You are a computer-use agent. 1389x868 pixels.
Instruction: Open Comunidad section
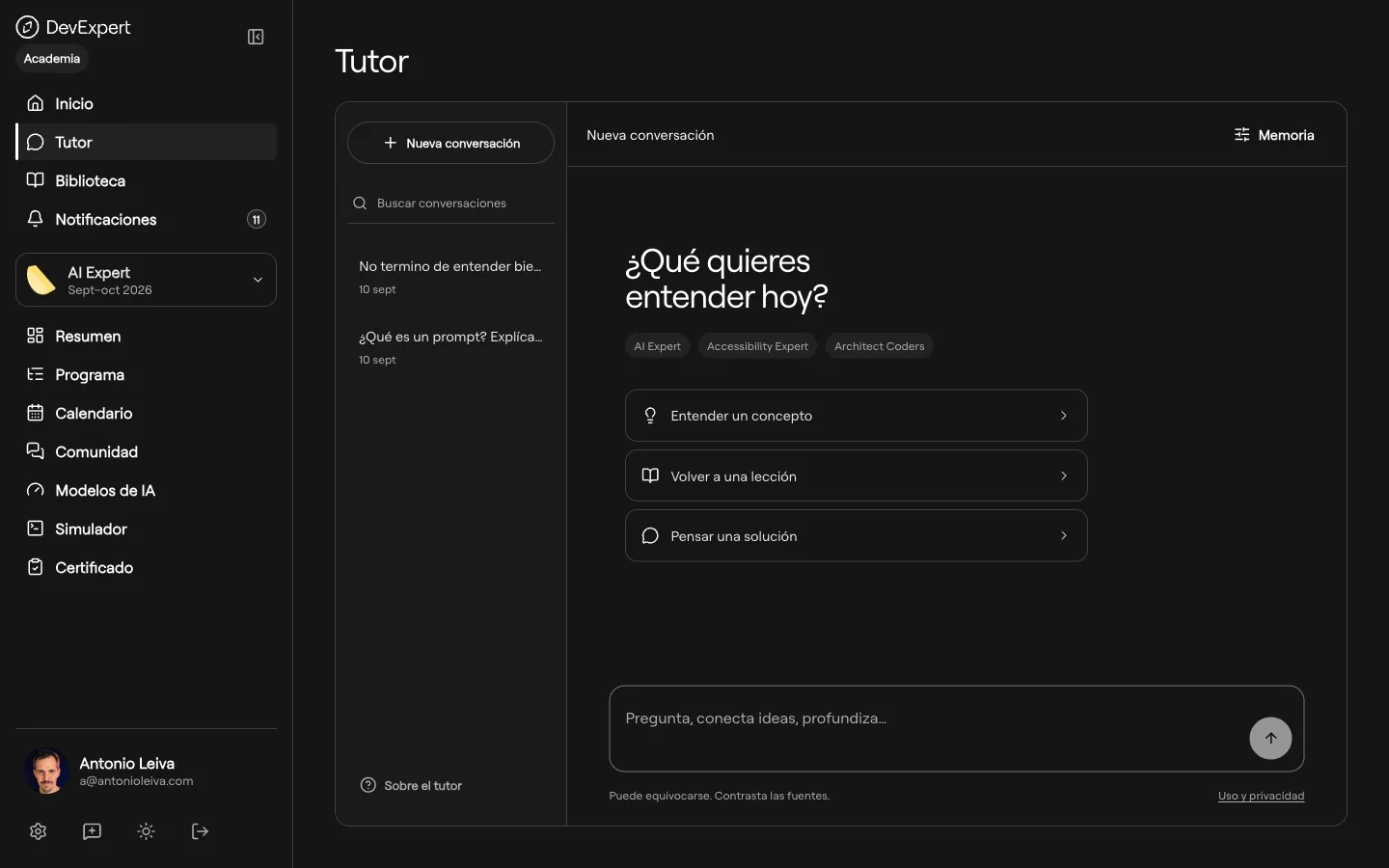point(147,451)
